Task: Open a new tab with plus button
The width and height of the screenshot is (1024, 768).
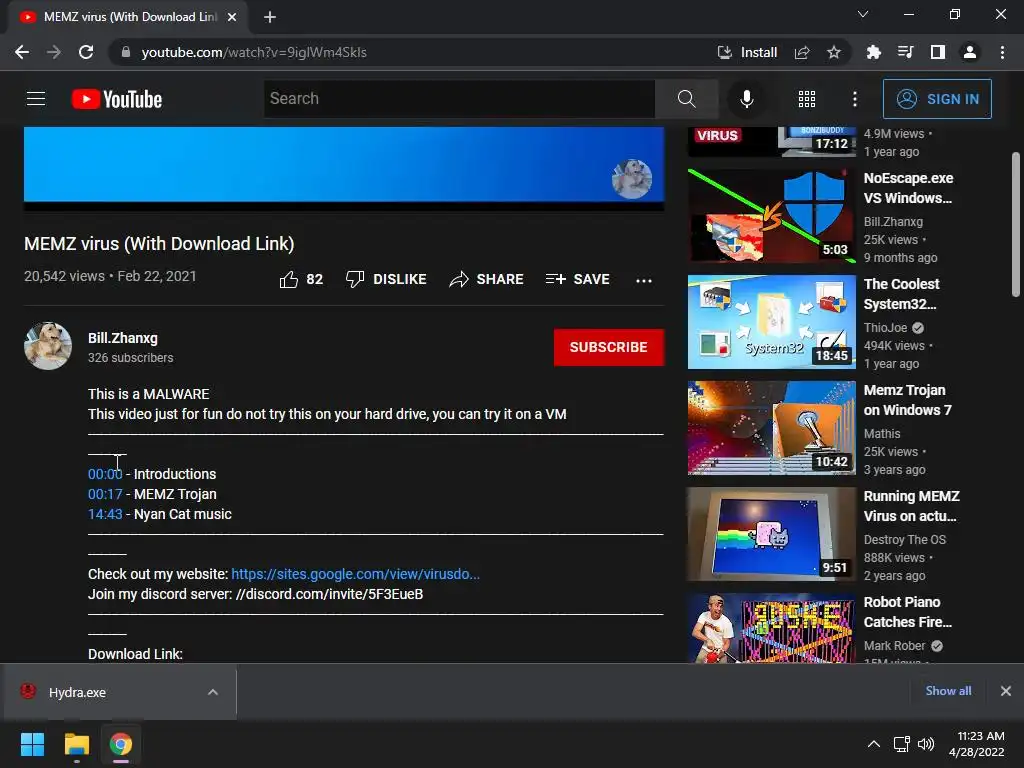Action: point(270,17)
